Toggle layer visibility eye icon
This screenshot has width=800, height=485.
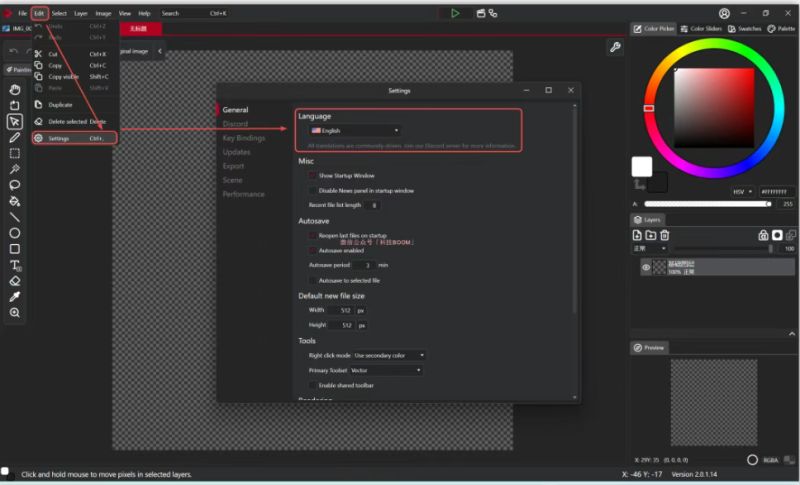(646, 267)
